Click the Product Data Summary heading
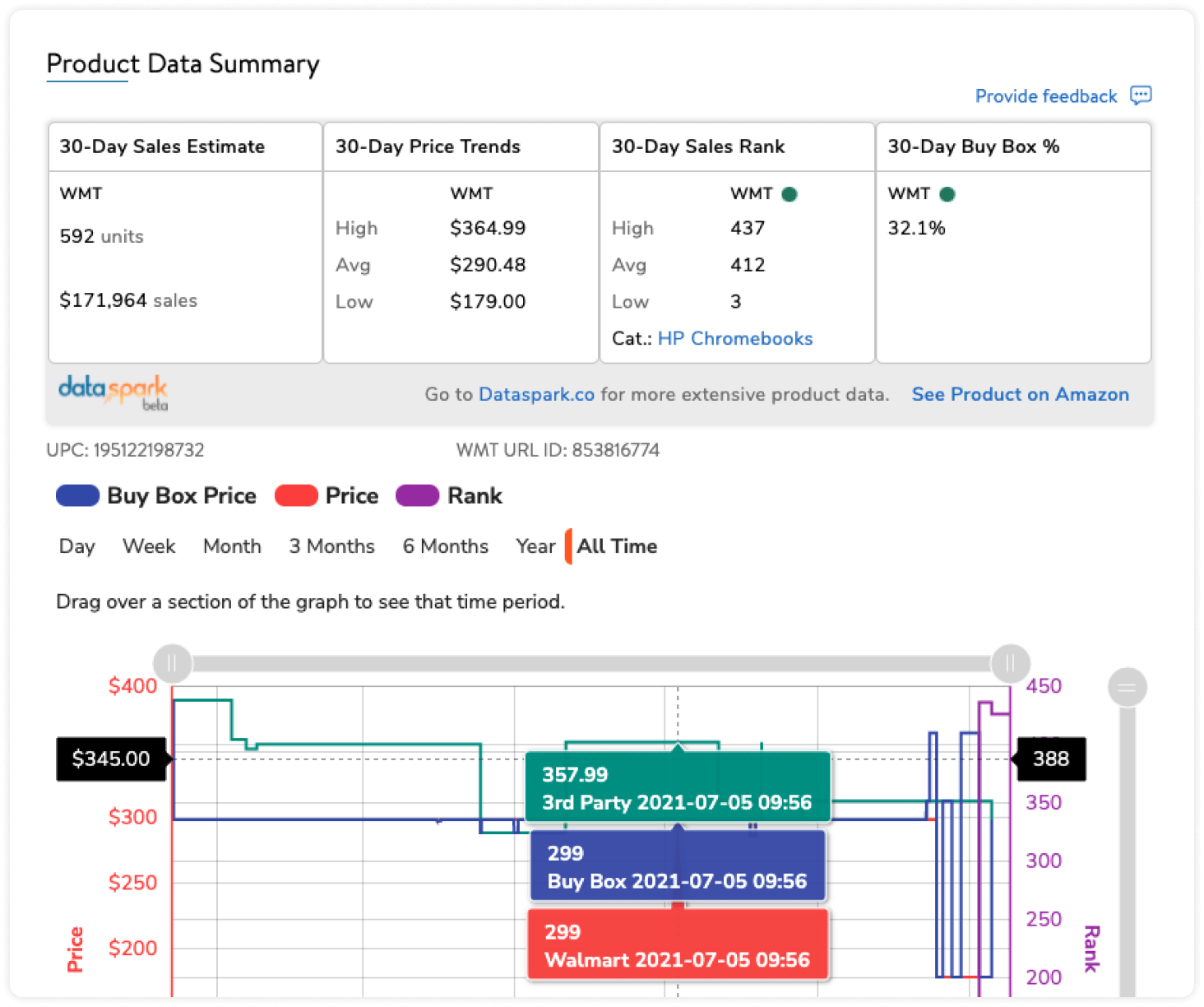This screenshot has width=1204, height=1007. coord(183,64)
